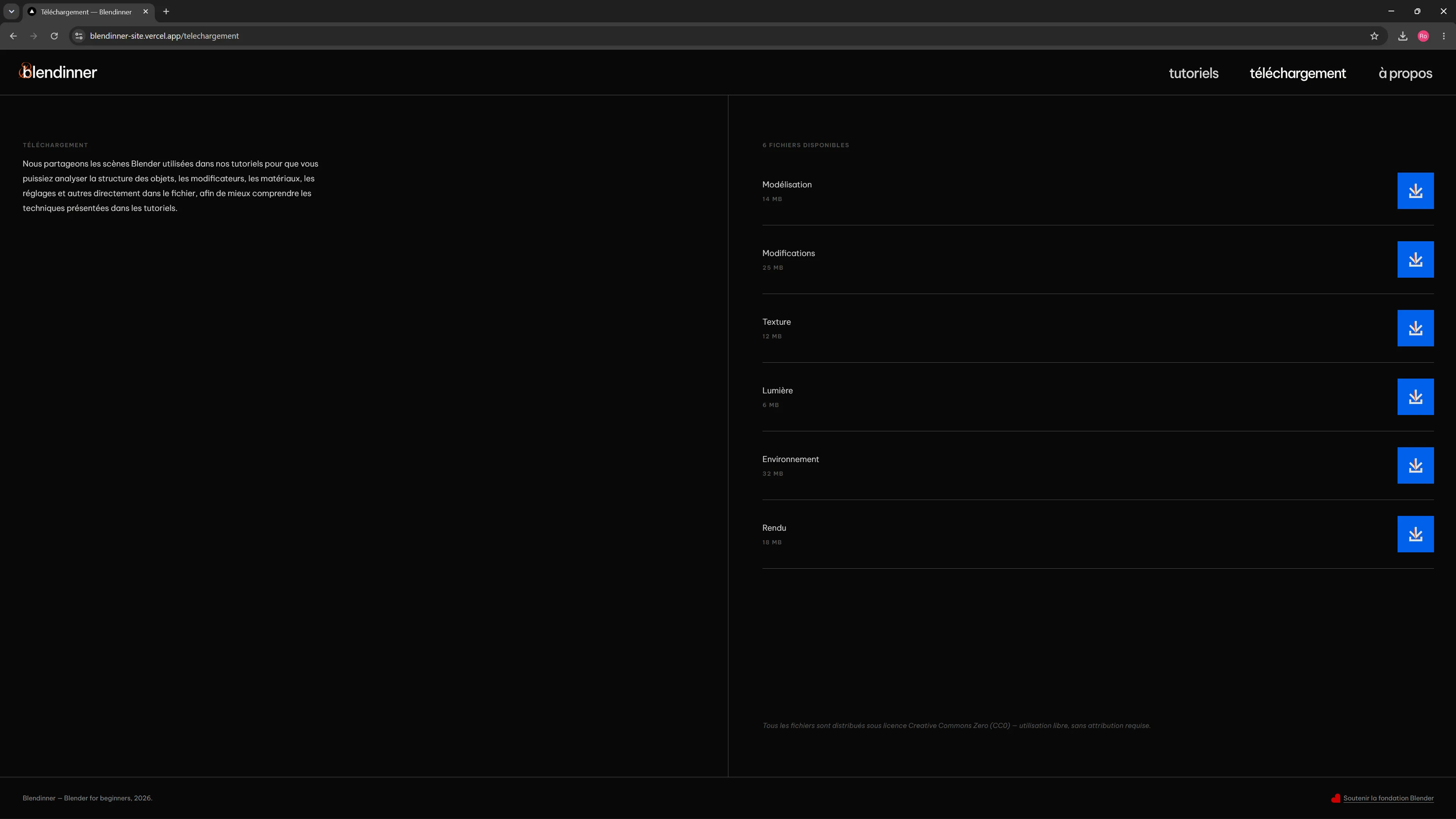The width and height of the screenshot is (1456, 819).
Task: Open the tutoriels page
Action: pos(1193,74)
